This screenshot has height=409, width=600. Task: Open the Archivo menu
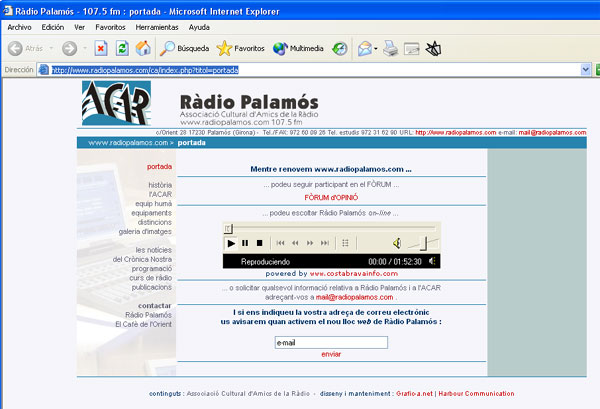pyautogui.click(x=20, y=27)
